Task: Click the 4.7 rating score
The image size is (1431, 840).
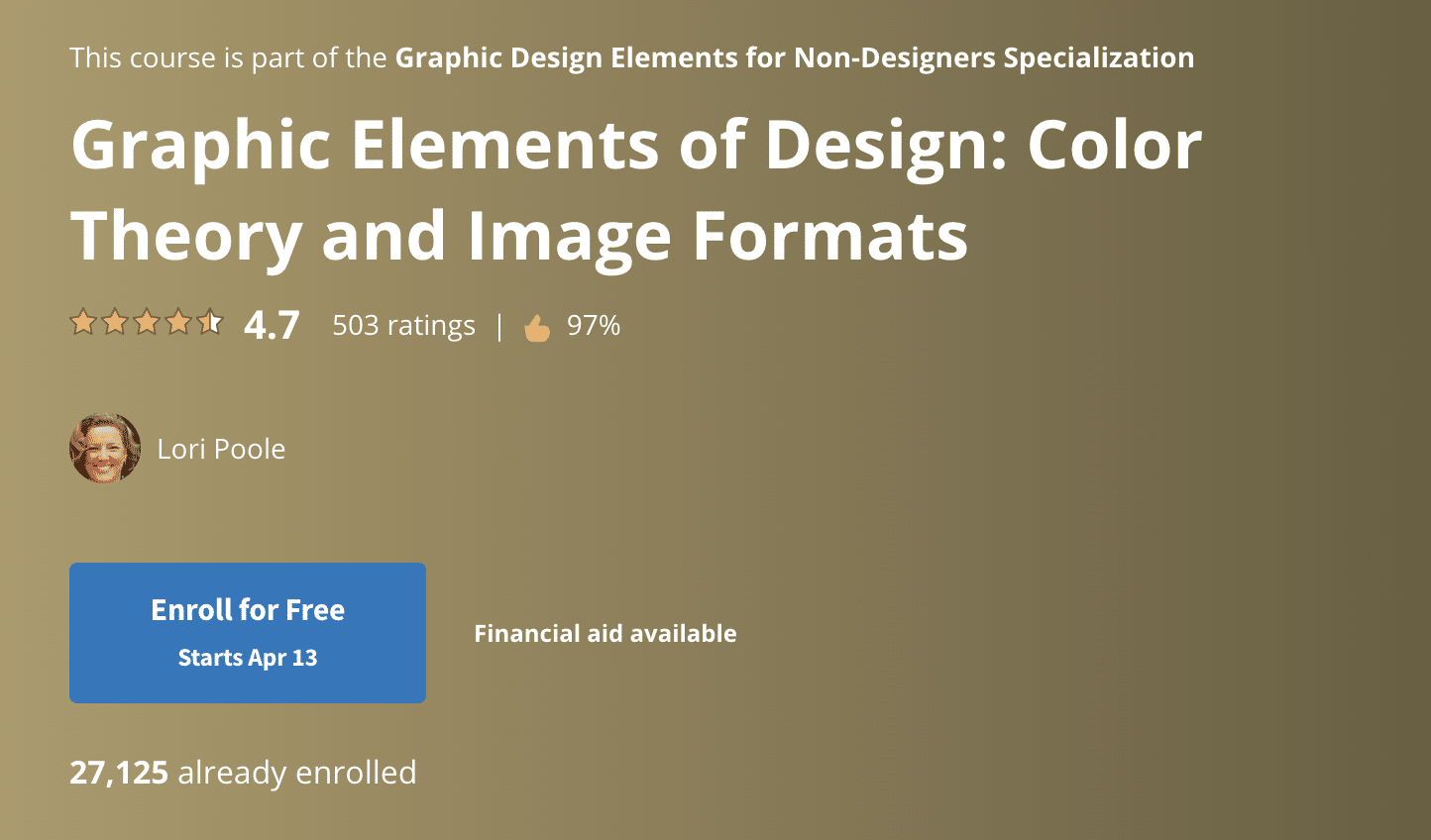Action: click(x=270, y=323)
